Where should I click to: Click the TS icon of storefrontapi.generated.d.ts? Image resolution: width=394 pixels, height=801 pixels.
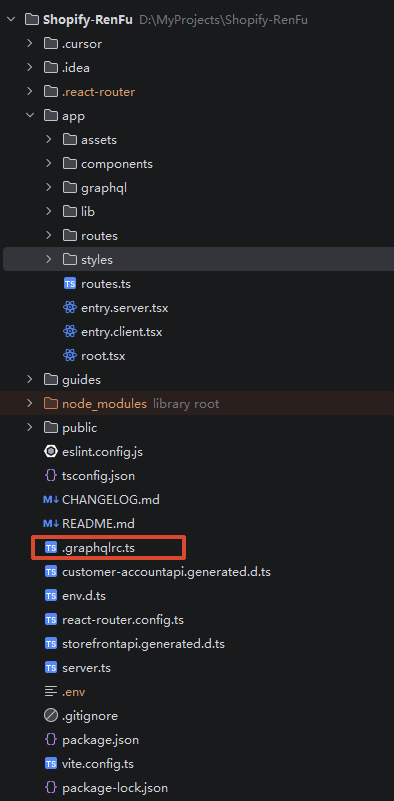coord(51,644)
